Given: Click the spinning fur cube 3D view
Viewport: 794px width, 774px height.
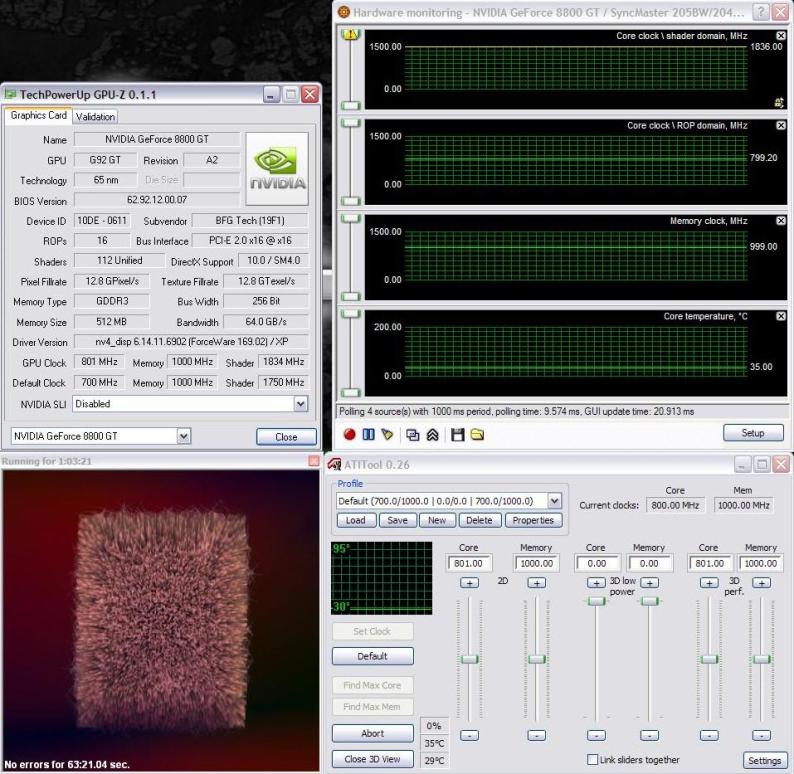Looking at the screenshot, I should [161, 620].
